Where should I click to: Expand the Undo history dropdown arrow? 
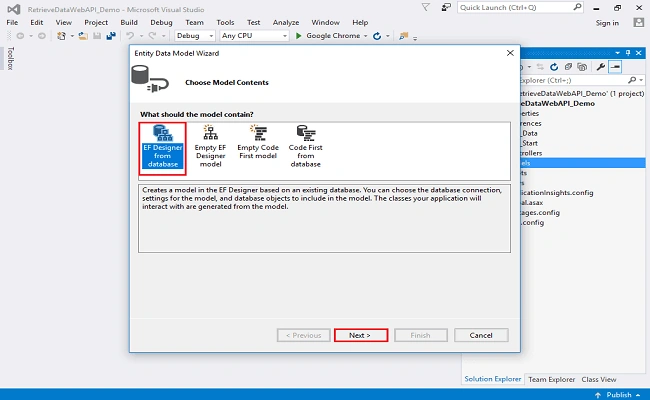(x=141, y=36)
